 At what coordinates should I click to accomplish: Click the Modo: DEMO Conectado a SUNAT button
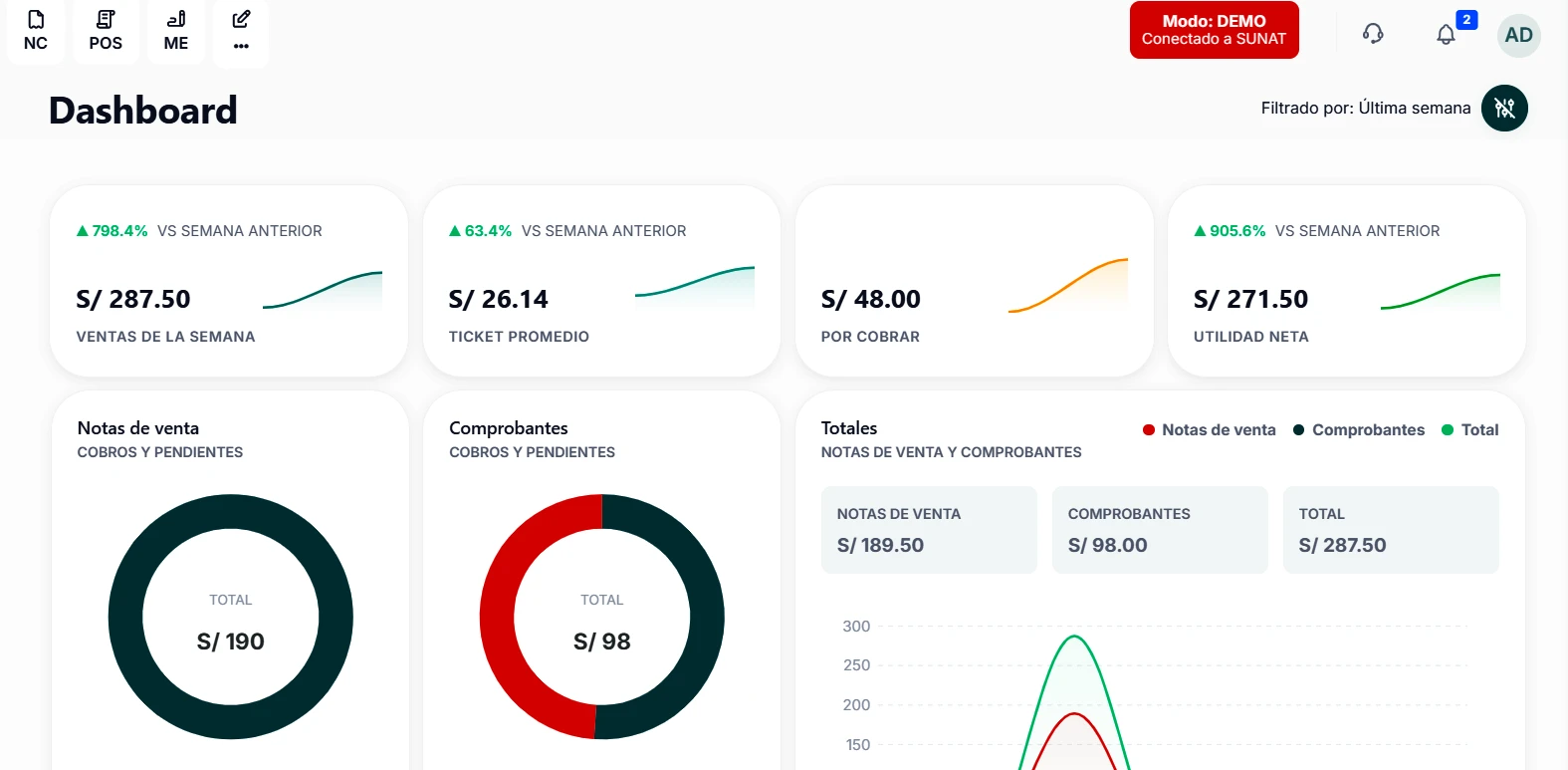point(1214,30)
